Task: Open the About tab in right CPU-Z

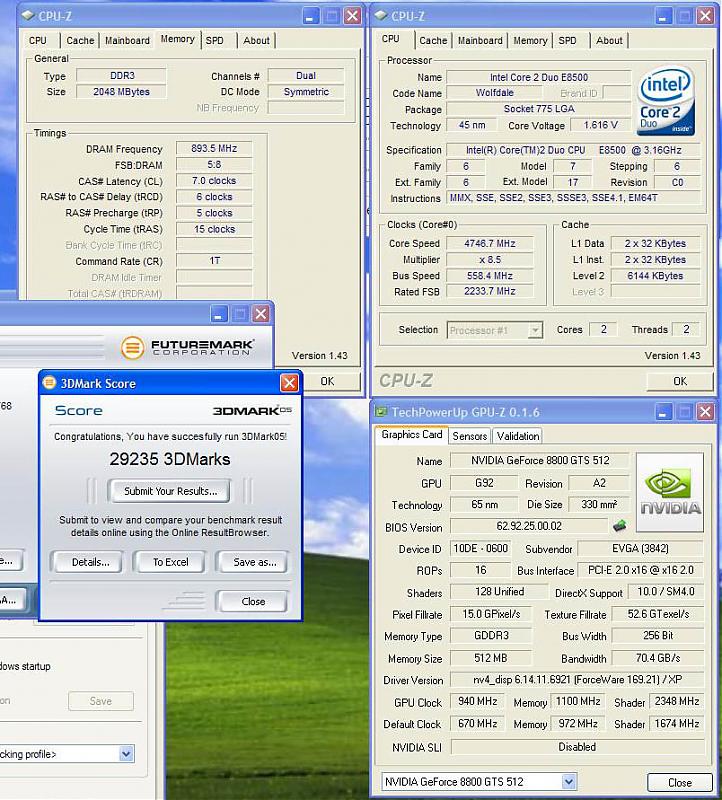Action: click(609, 40)
